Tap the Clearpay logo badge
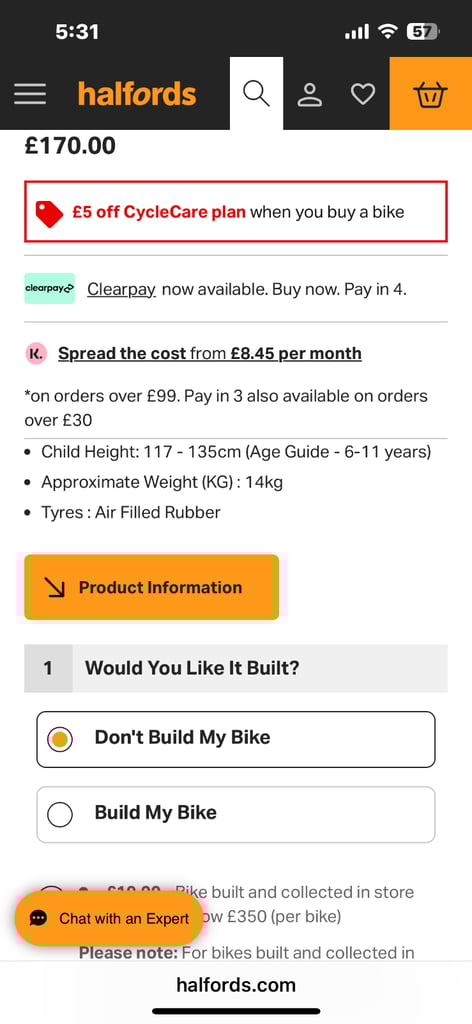The height and width of the screenshot is (1024, 472). coord(50,289)
